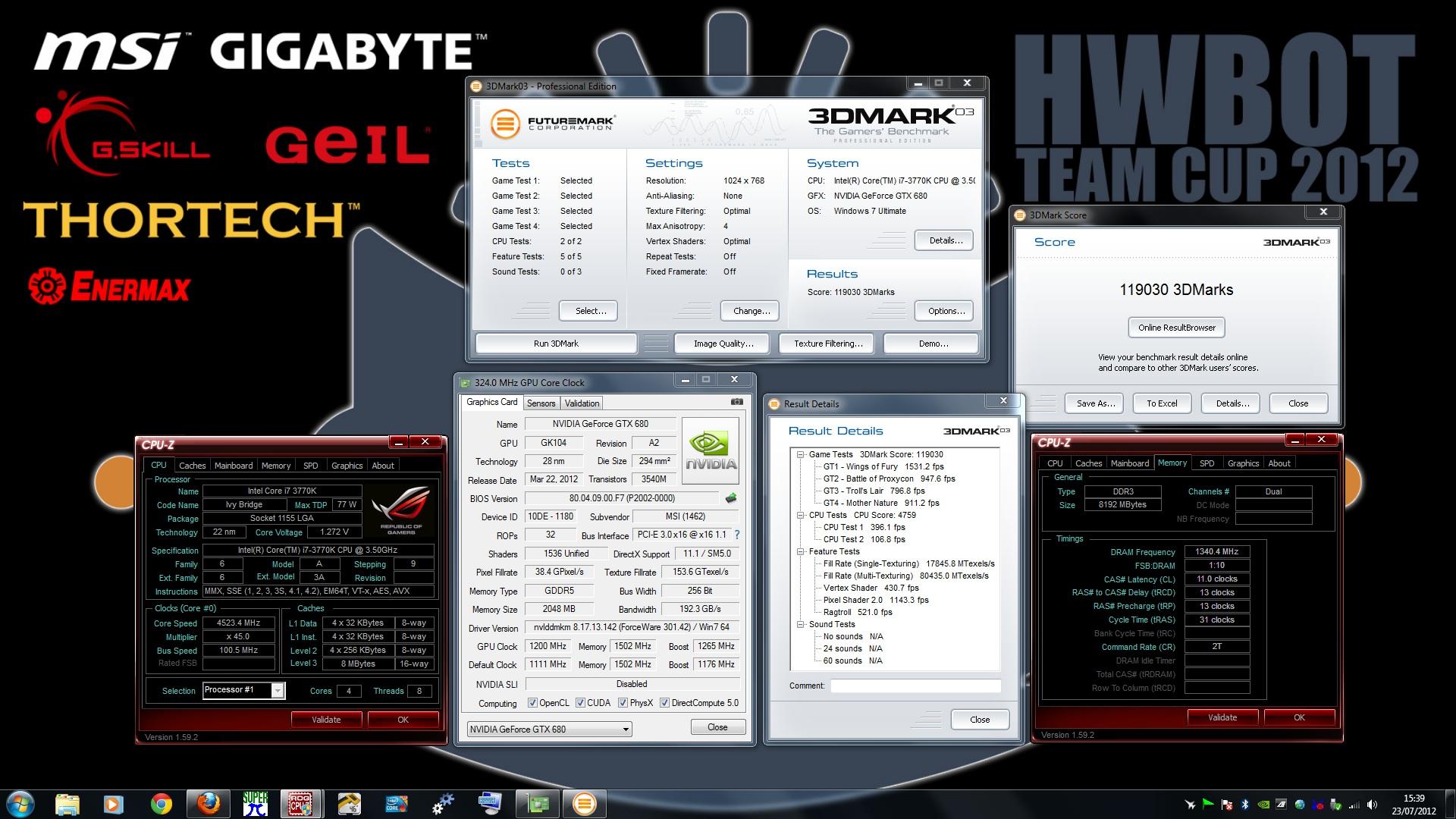Screen dimensions: 1456x819
Task: Collapse the Game Tests tree node
Action: click(x=800, y=454)
